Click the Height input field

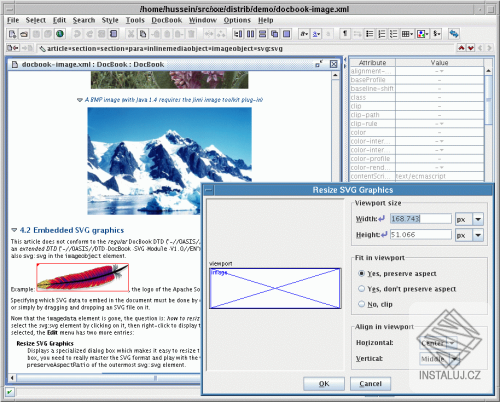click(421, 235)
